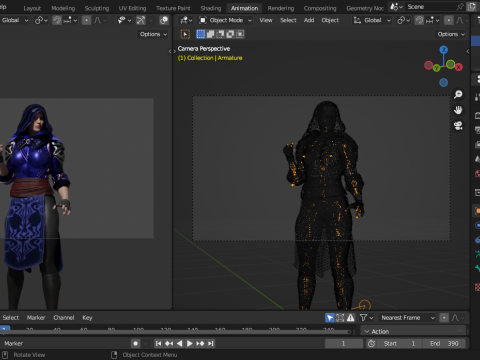480x360 pixels.
Task: Choose subtract selection mode icon
Action: (x=220, y=34)
